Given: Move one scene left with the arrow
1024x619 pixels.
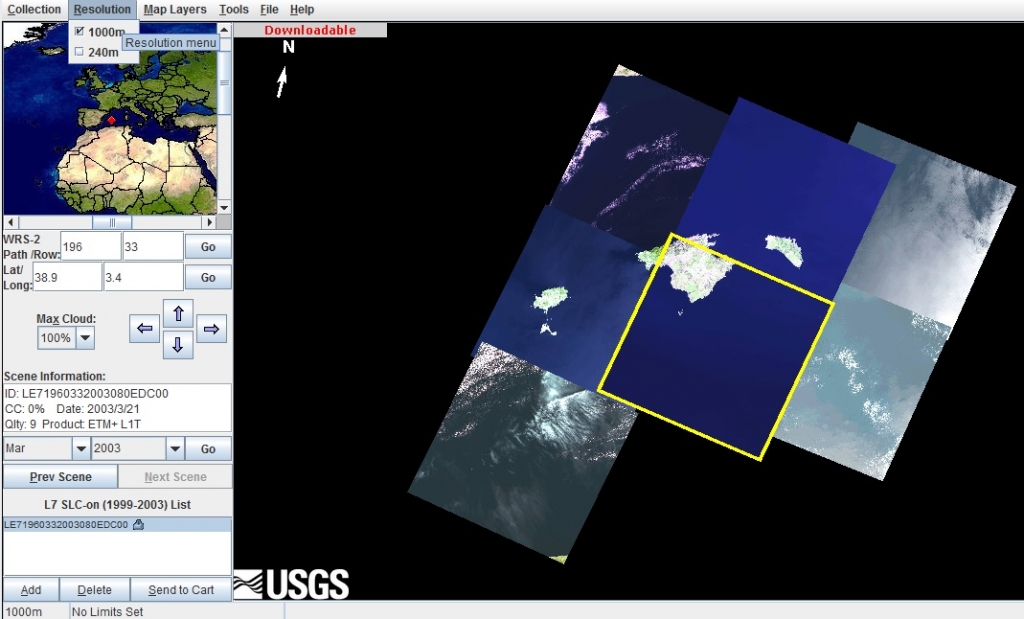Looking at the screenshot, I should [145, 328].
